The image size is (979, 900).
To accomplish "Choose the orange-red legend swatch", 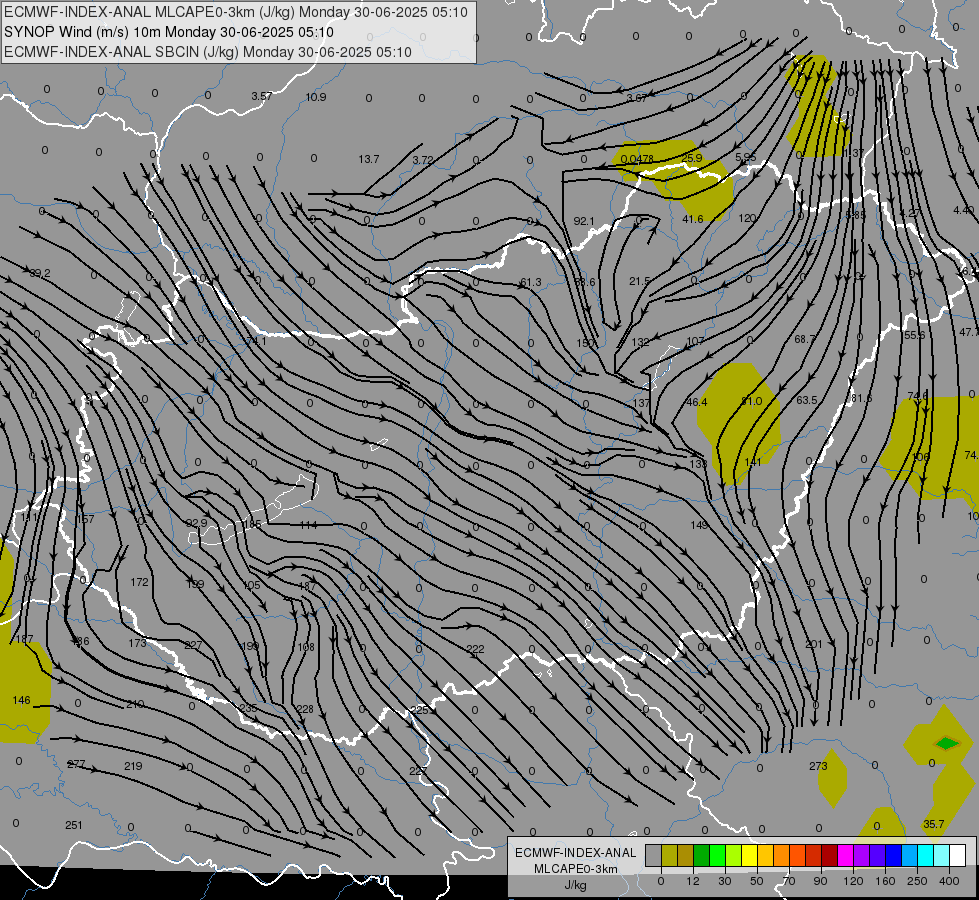I will click(797, 855).
